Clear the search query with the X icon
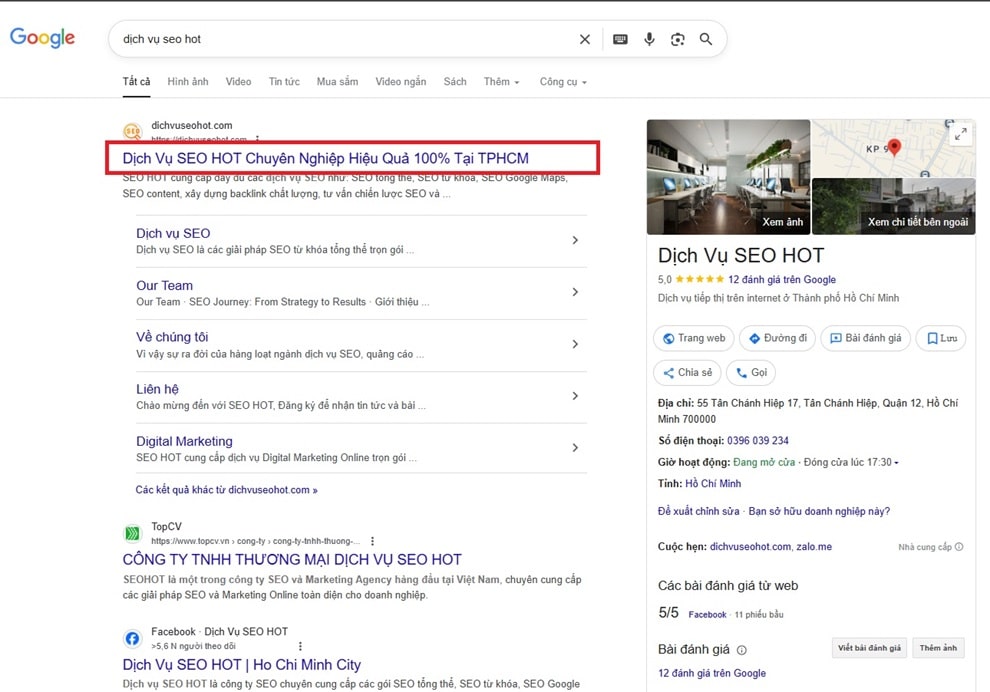 click(x=584, y=39)
